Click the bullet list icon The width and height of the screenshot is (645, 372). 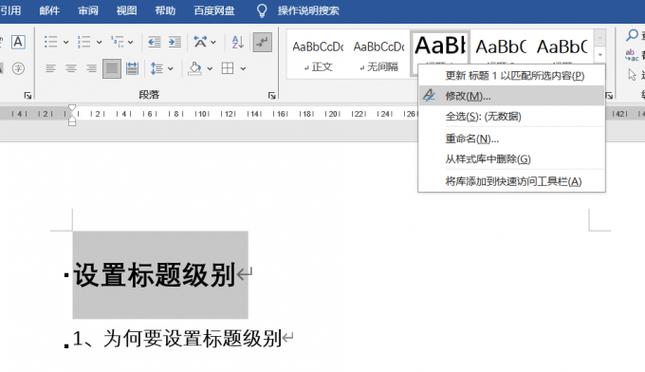51,42
